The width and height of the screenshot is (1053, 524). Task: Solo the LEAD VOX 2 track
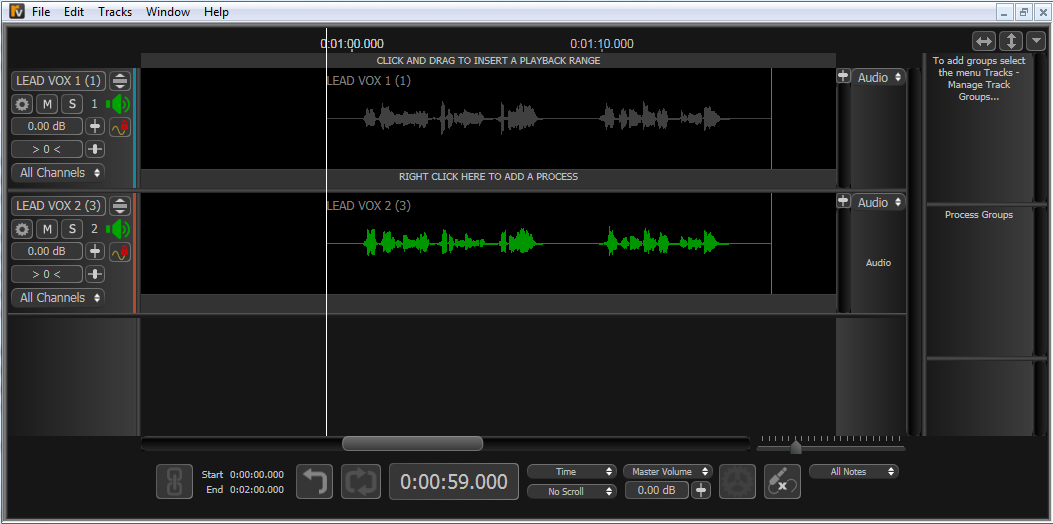pyautogui.click(x=71, y=229)
